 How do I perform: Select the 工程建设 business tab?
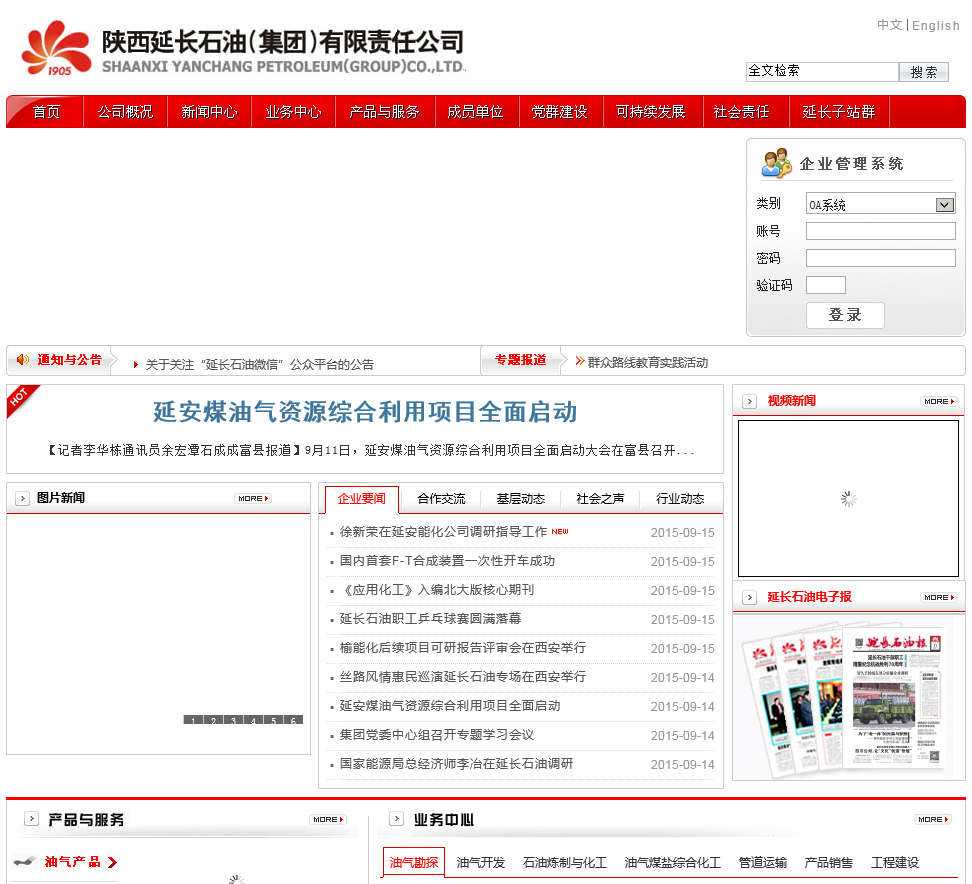click(895, 862)
